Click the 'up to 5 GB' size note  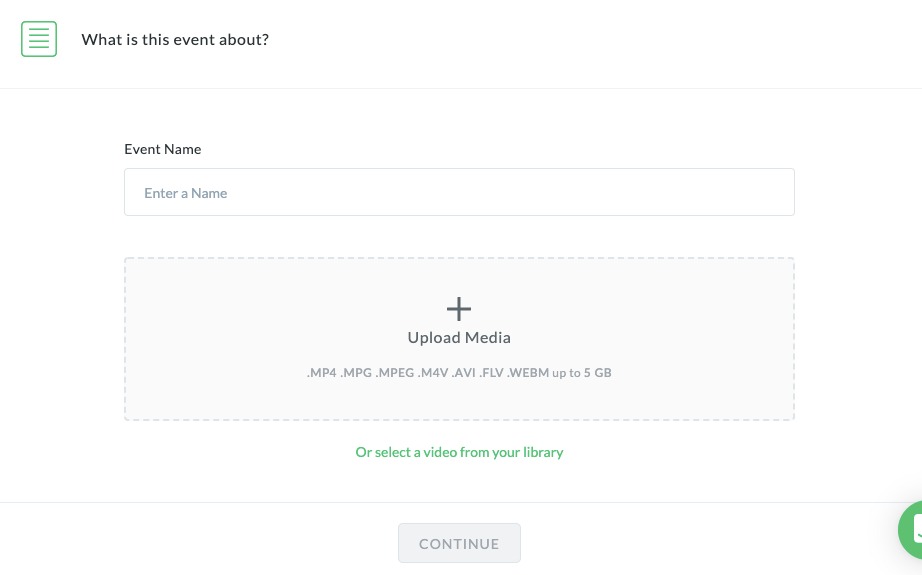point(583,373)
